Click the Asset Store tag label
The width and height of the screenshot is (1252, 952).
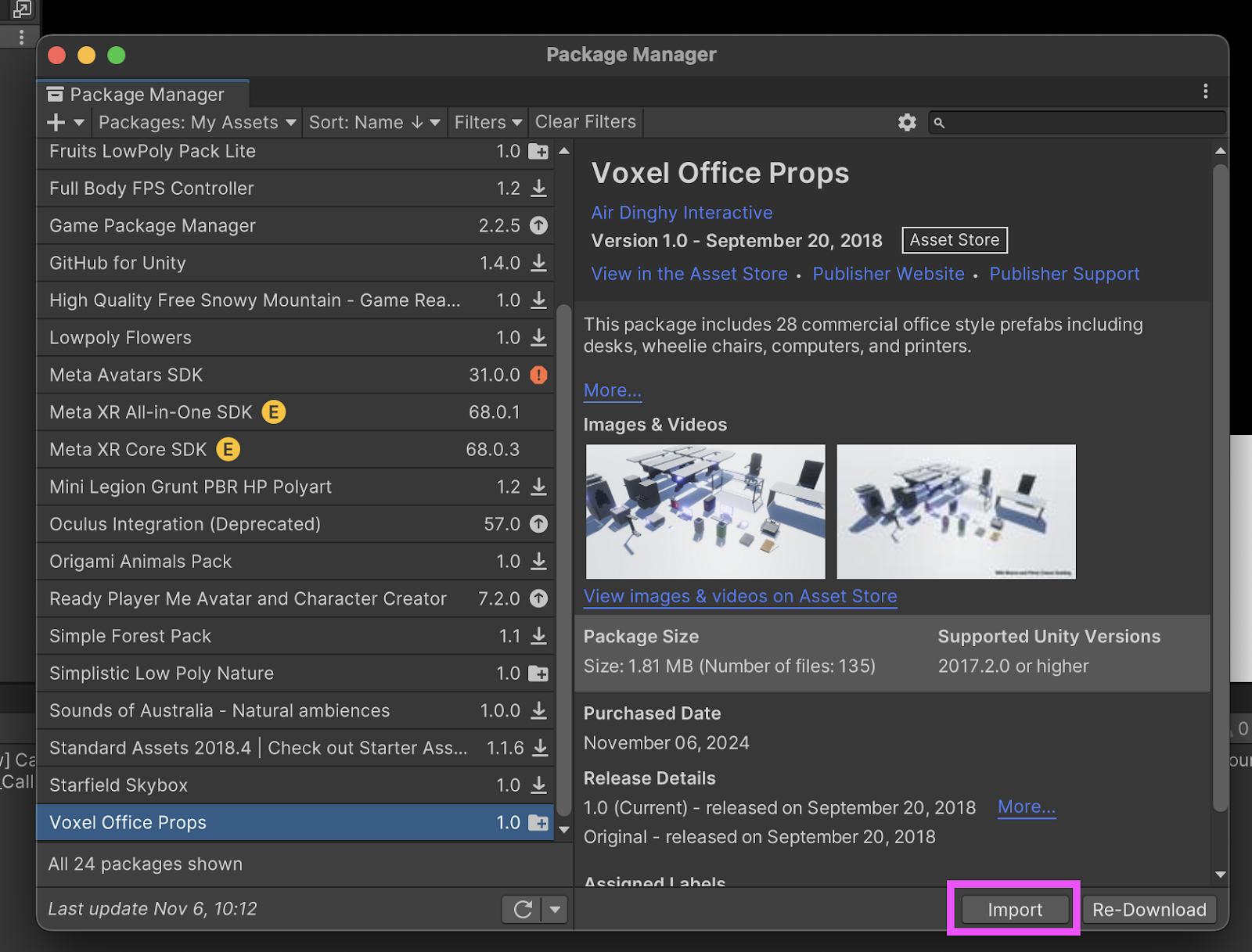pos(955,240)
